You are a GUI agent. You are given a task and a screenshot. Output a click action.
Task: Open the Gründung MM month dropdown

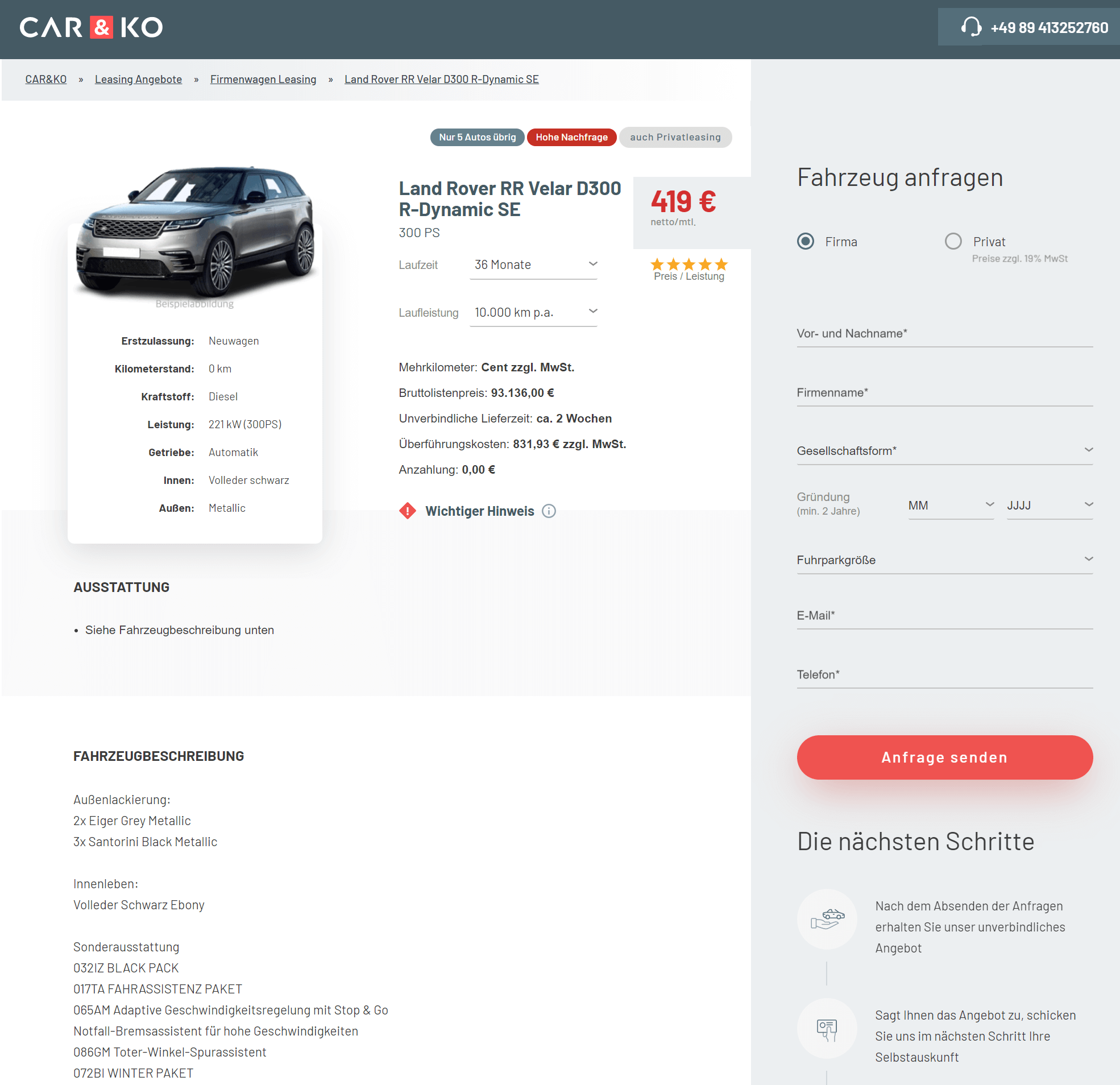[x=951, y=505]
